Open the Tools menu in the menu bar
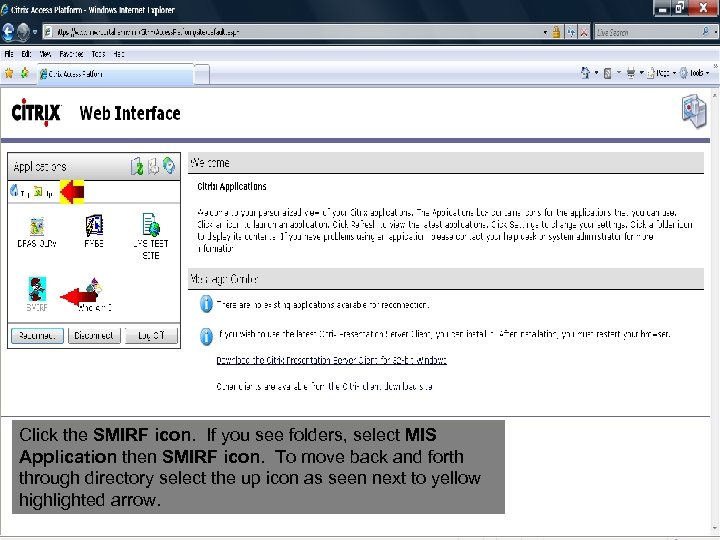This screenshot has height=540, width=720. [98, 54]
